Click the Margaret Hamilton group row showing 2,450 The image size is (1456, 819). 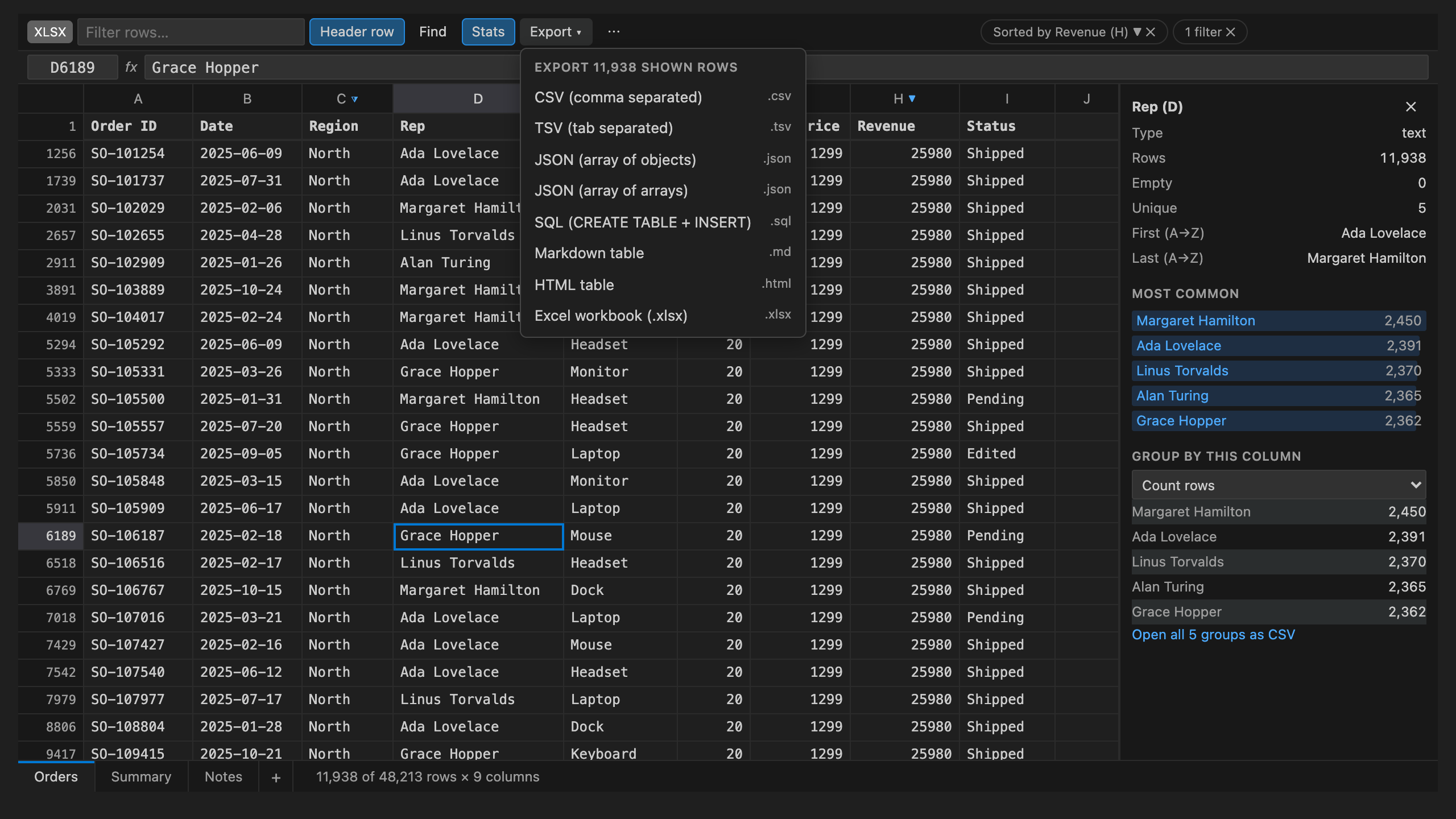[1279, 512]
